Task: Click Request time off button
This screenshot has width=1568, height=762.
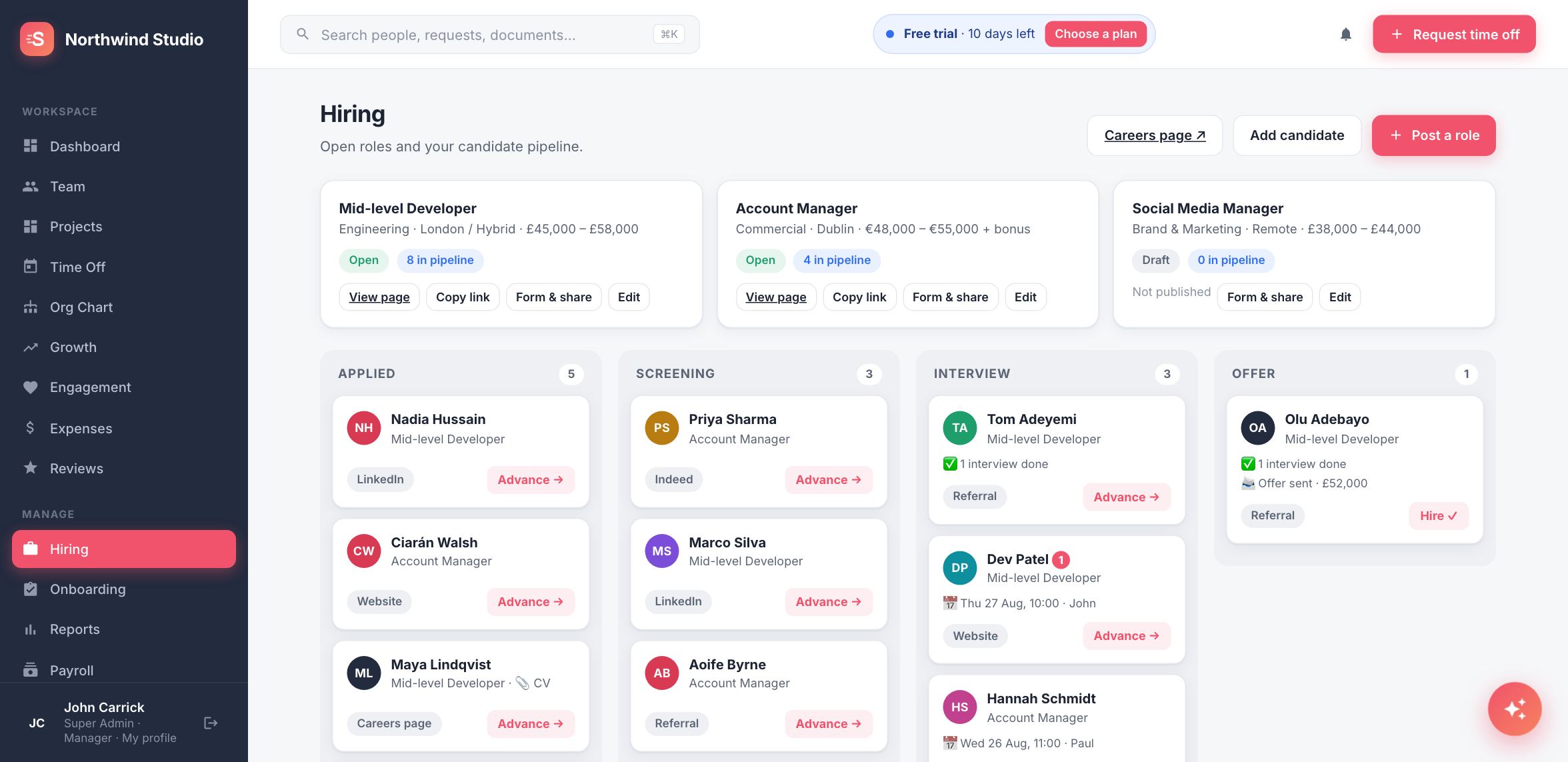Action: pyautogui.click(x=1454, y=34)
